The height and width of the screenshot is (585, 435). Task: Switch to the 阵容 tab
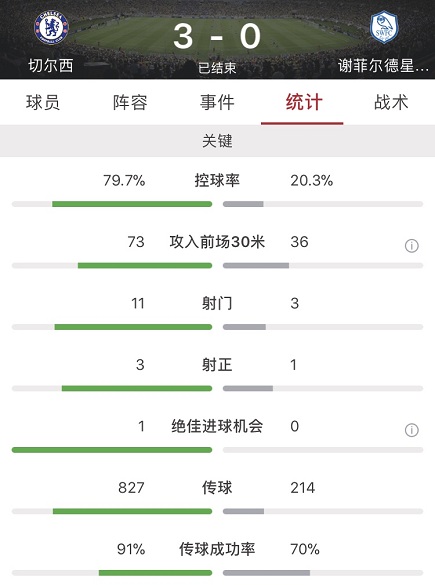(x=130, y=102)
